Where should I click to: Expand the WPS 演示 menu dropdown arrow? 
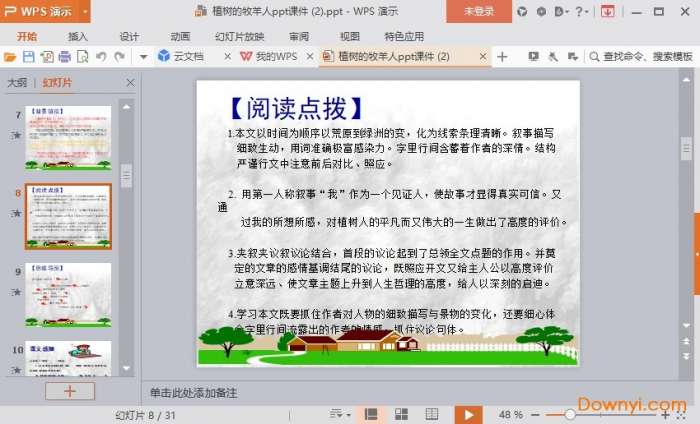(x=84, y=11)
